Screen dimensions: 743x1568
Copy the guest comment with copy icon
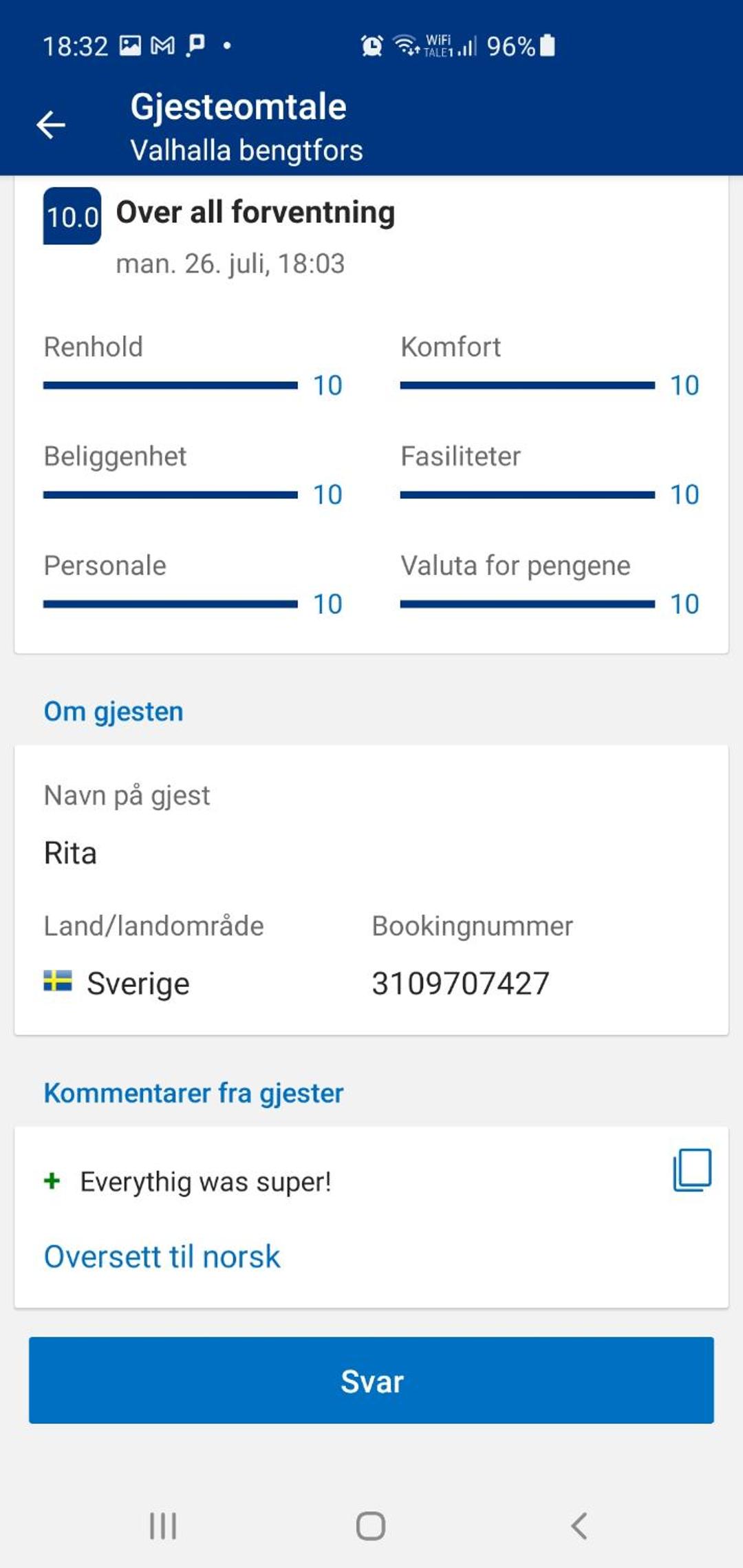pyautogui.click(x=691, y=1169)
